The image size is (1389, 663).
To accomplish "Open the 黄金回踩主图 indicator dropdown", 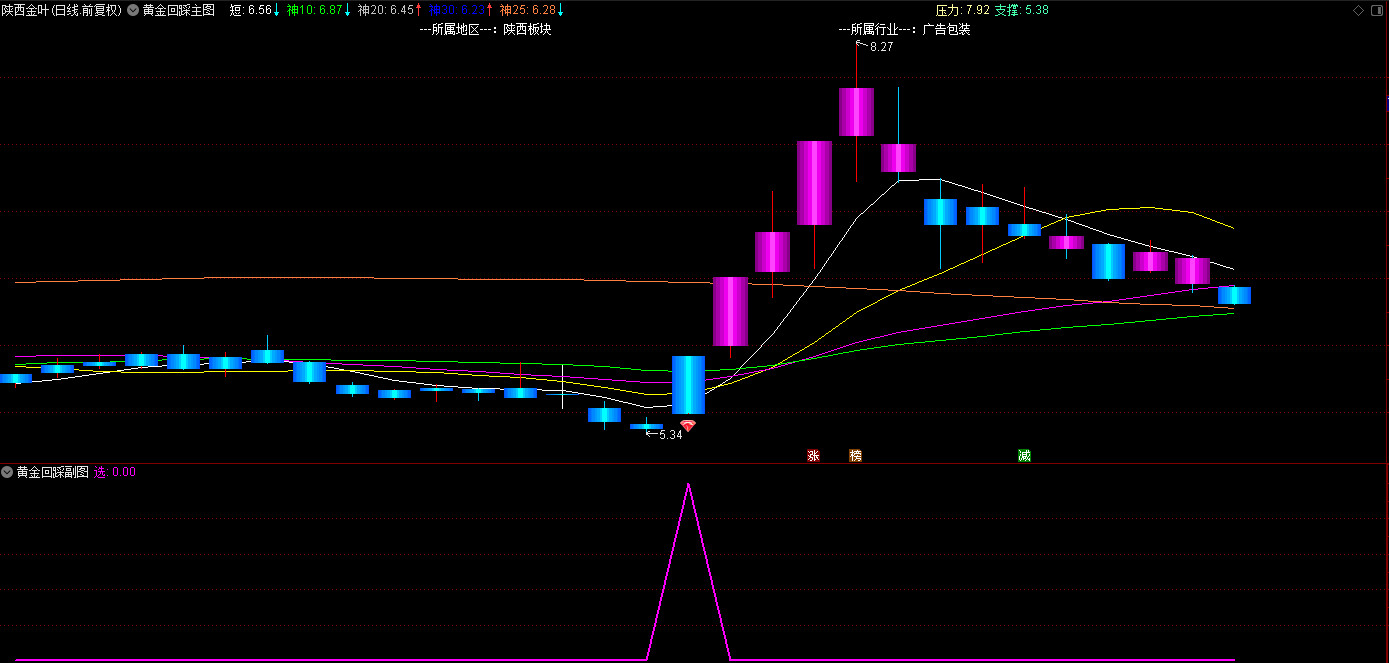I will point(134,10).
